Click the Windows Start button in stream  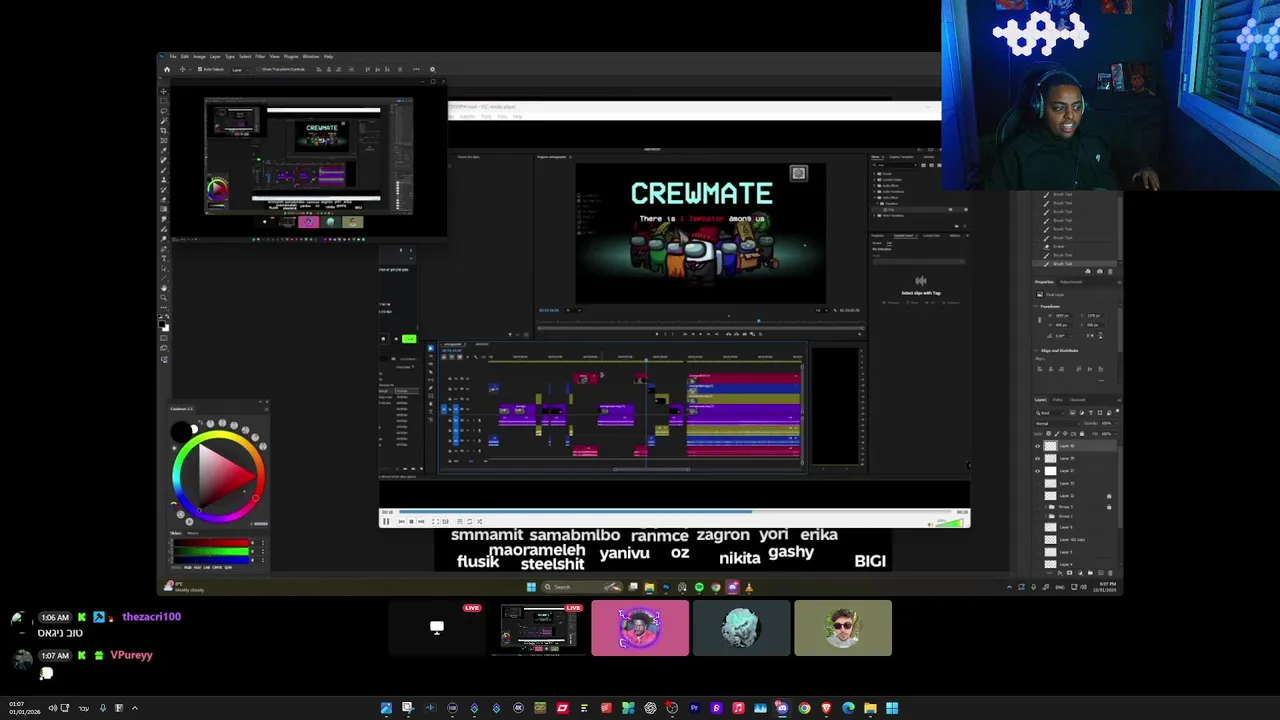click(x=531, y=587)
